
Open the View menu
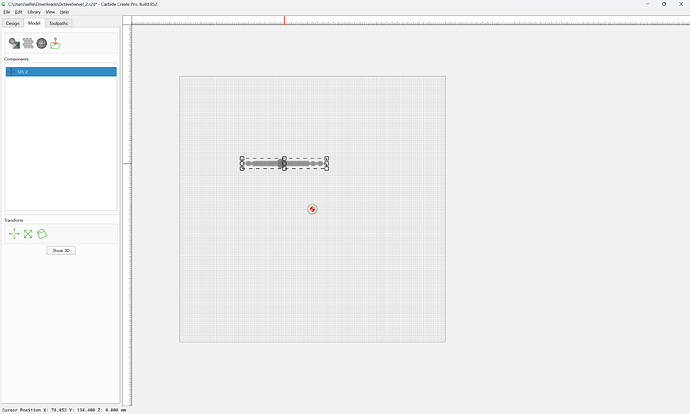pos(51,12)
